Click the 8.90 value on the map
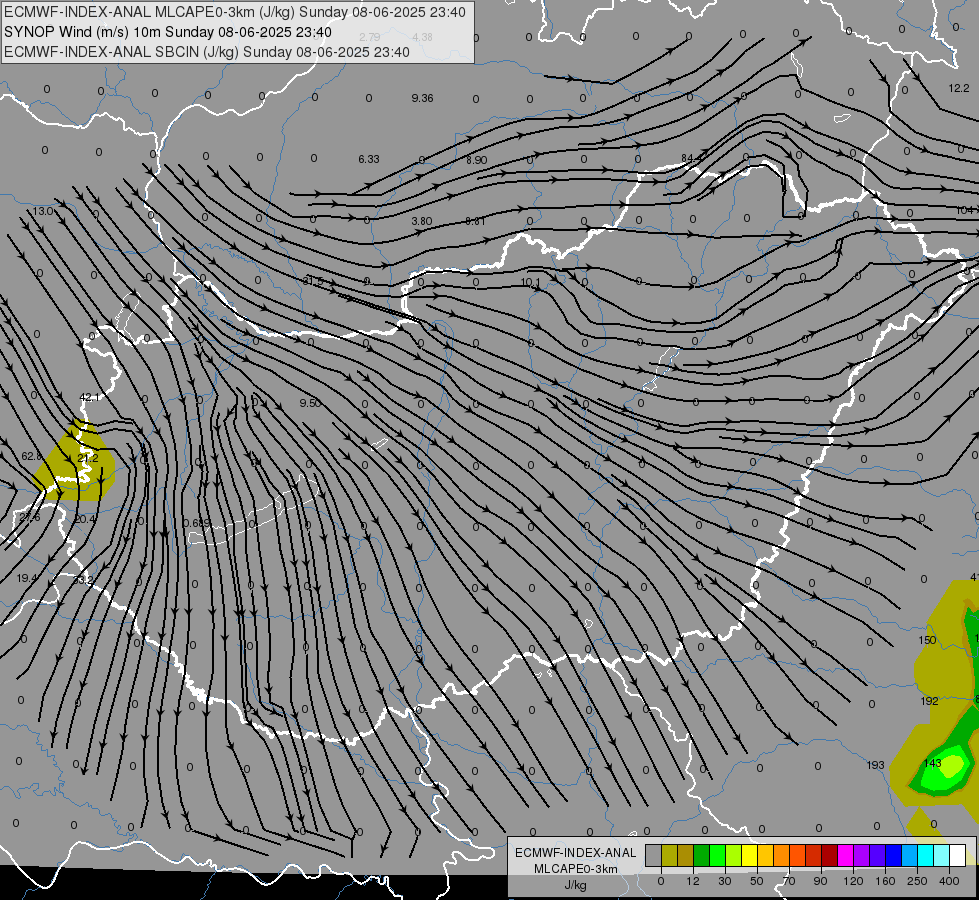 click(x=476, y=160)
